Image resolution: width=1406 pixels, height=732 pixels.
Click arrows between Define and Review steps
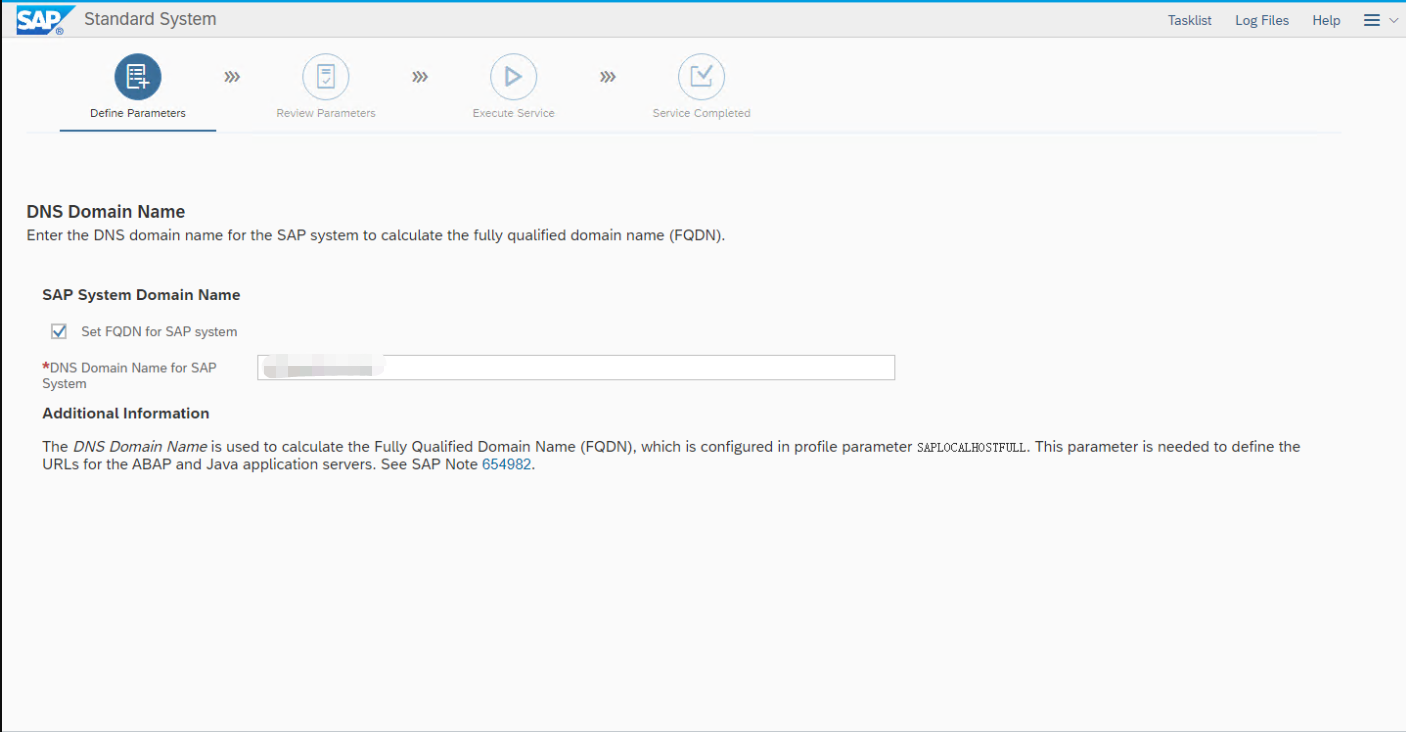click(232, 77)
